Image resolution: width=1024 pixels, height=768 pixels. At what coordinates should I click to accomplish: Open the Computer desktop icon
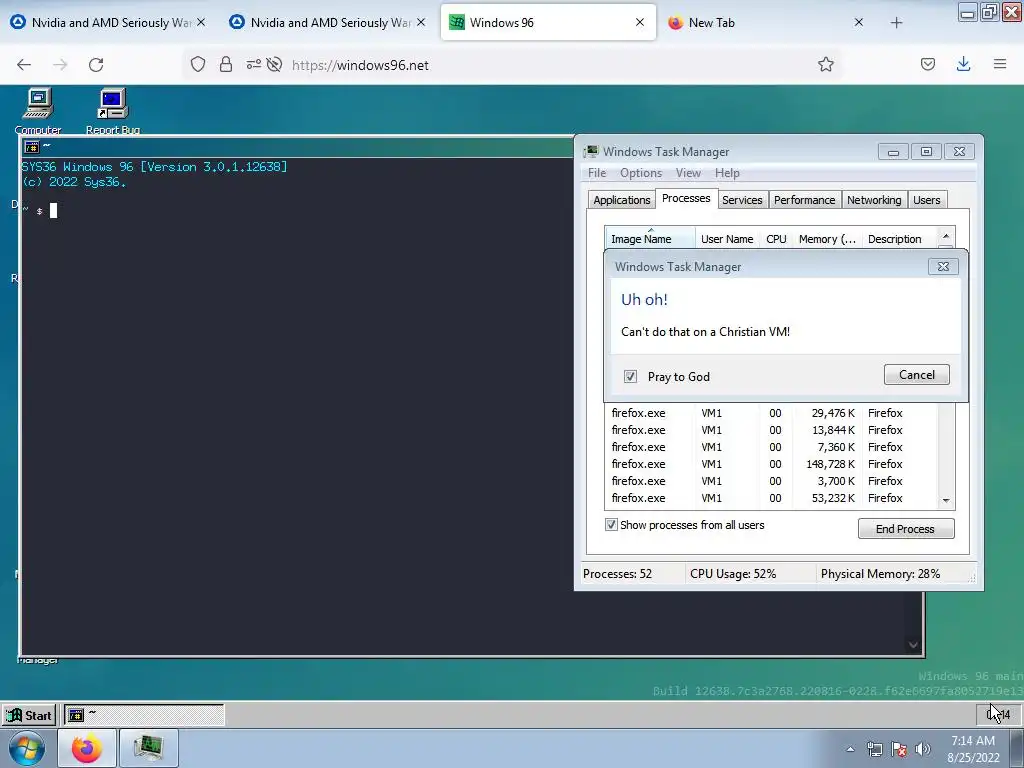(x=38, y=111)
